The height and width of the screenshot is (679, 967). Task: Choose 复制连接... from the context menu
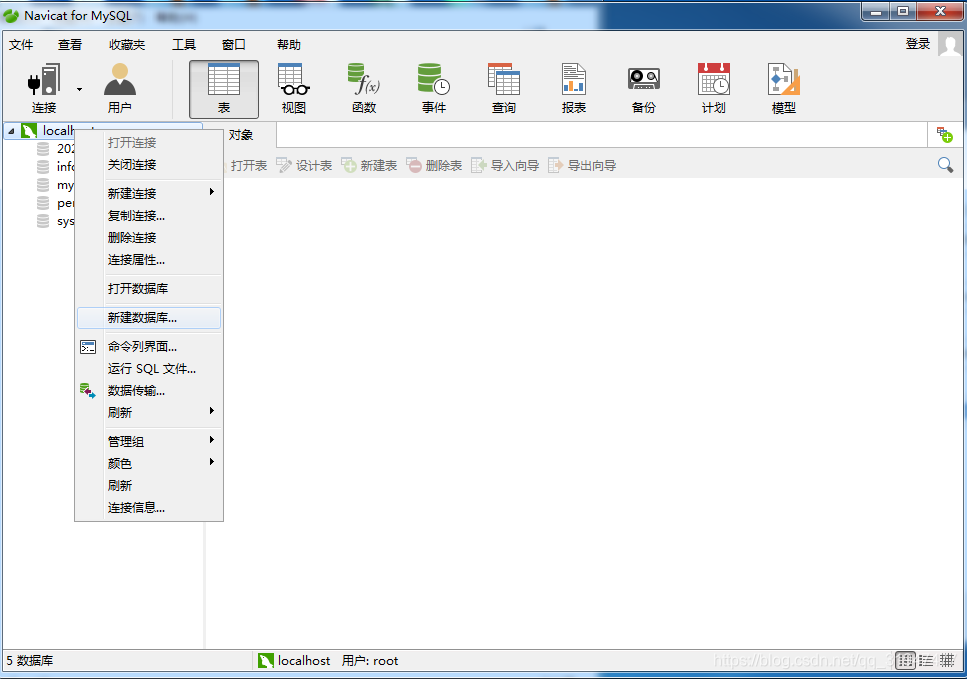(x=149, y=216)
